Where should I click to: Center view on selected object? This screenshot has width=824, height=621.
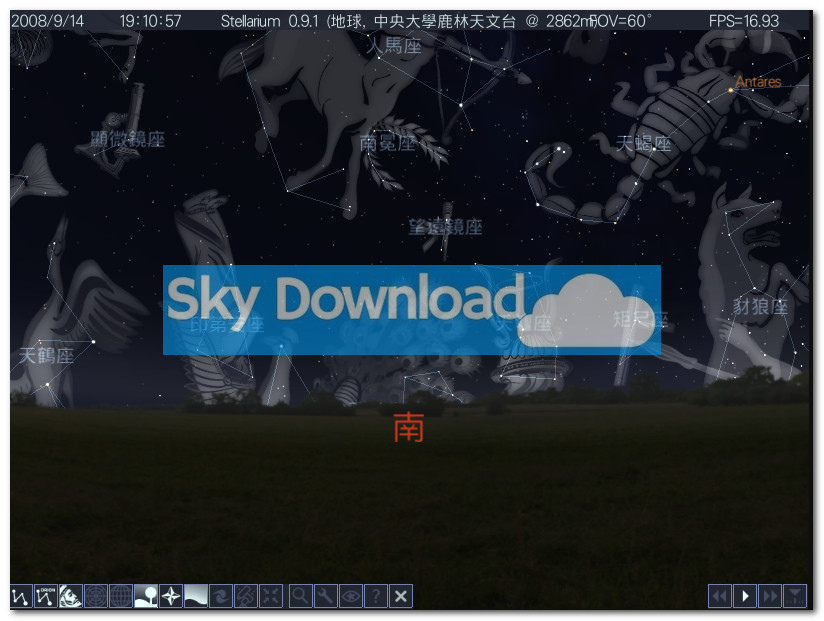(271, 596)
